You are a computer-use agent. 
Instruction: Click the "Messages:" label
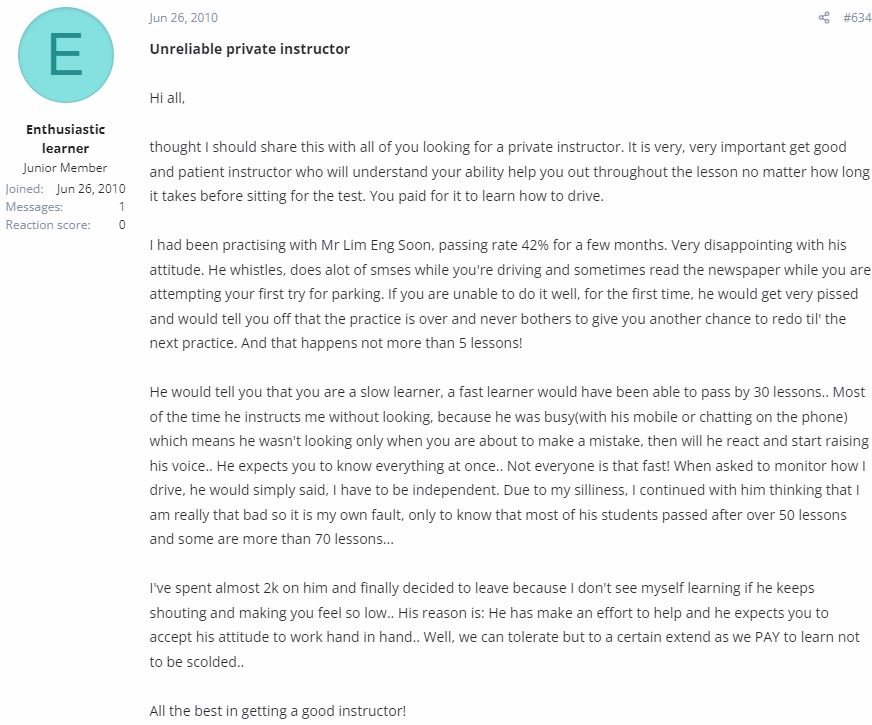(x=34, y=207)
